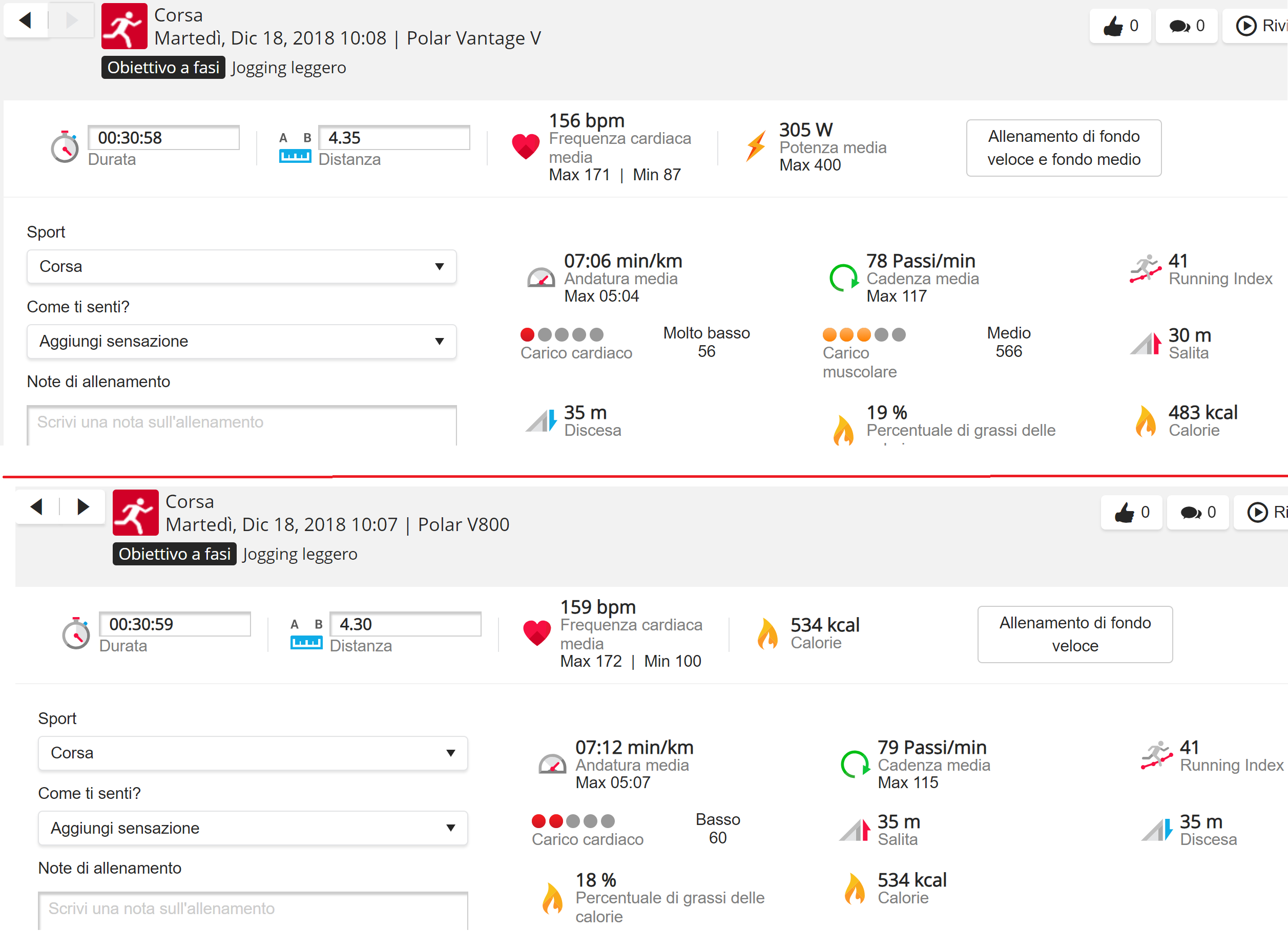The height and width of the screenshot is (931, 1288).
Task: Open the top Sport dropdown showing Corsa
Action: click(241, 267)
